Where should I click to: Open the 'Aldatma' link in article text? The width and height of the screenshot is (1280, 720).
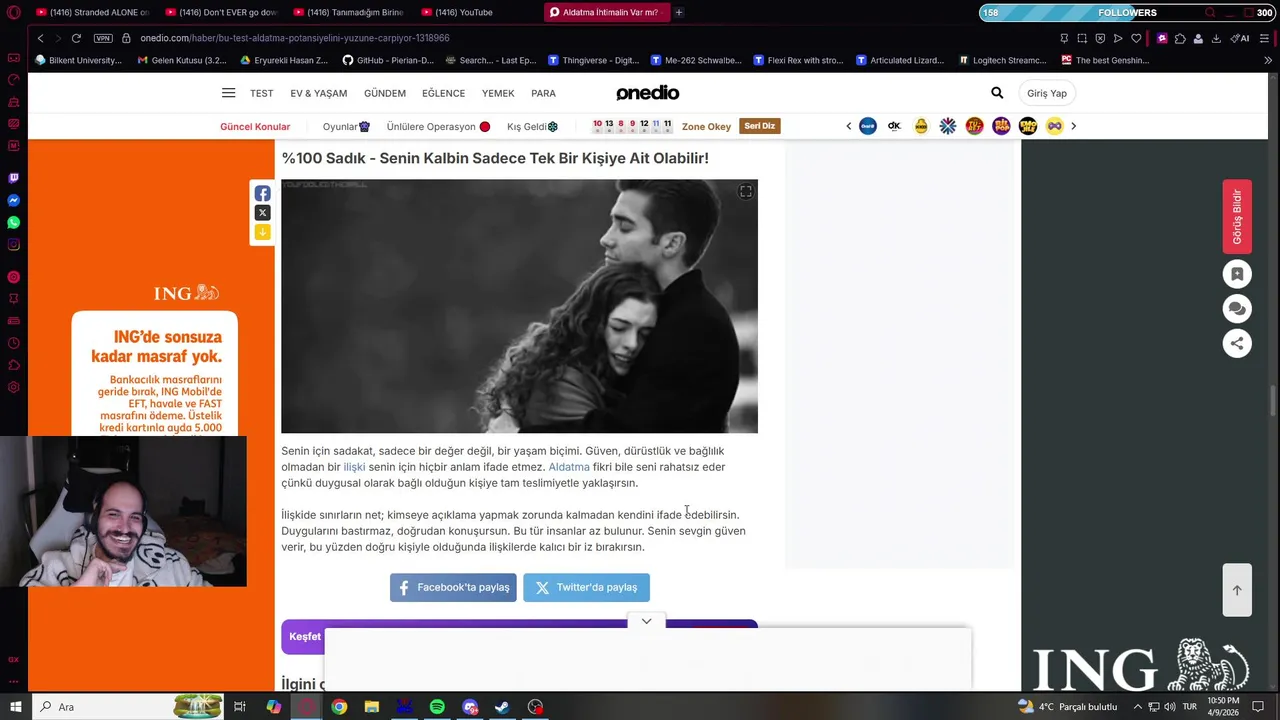(569, 467)
